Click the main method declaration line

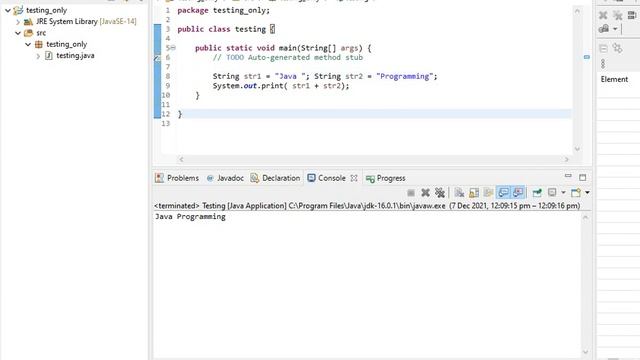283,48
